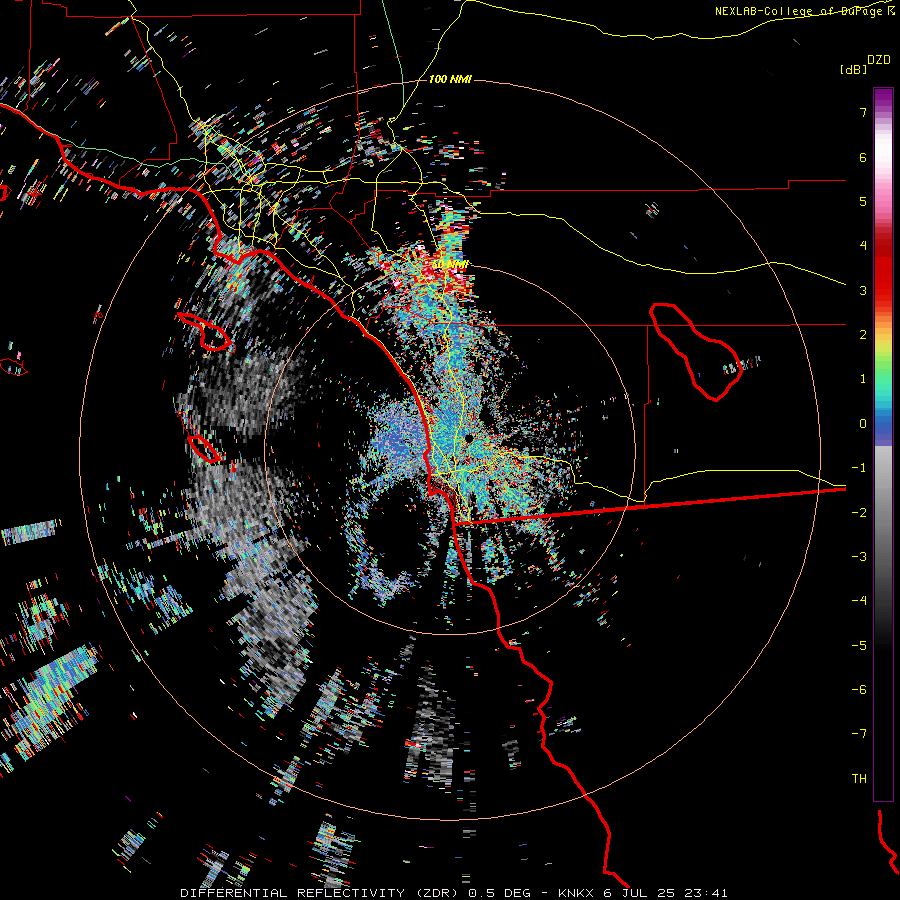Click the "DIFFERENTIAL REFLECTIVITY (ZDR)" caption at the bottom
The image size is (900, 900).
tap(320, 893)
